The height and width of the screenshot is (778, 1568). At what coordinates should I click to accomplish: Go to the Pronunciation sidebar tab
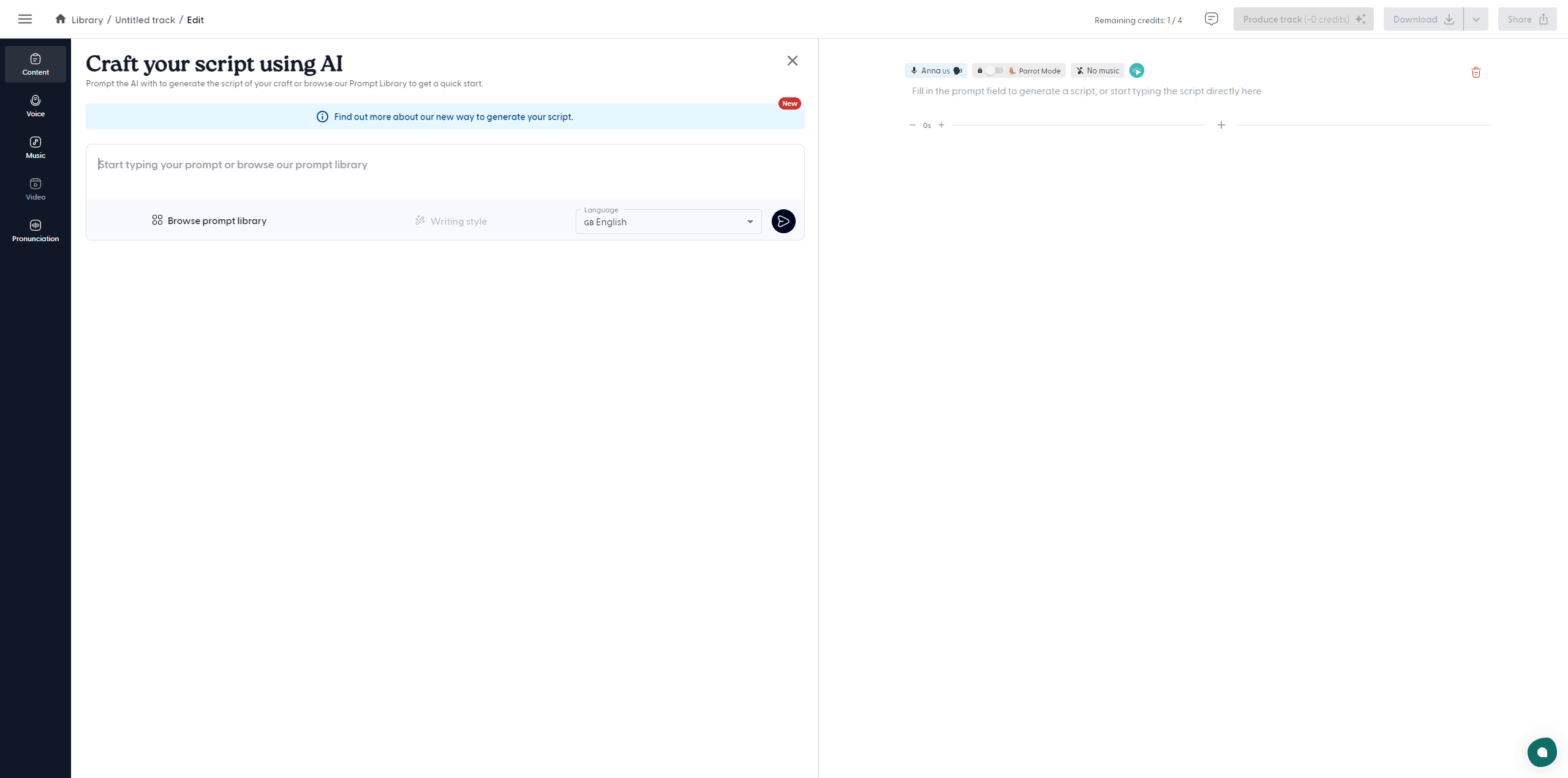(36, 231)
